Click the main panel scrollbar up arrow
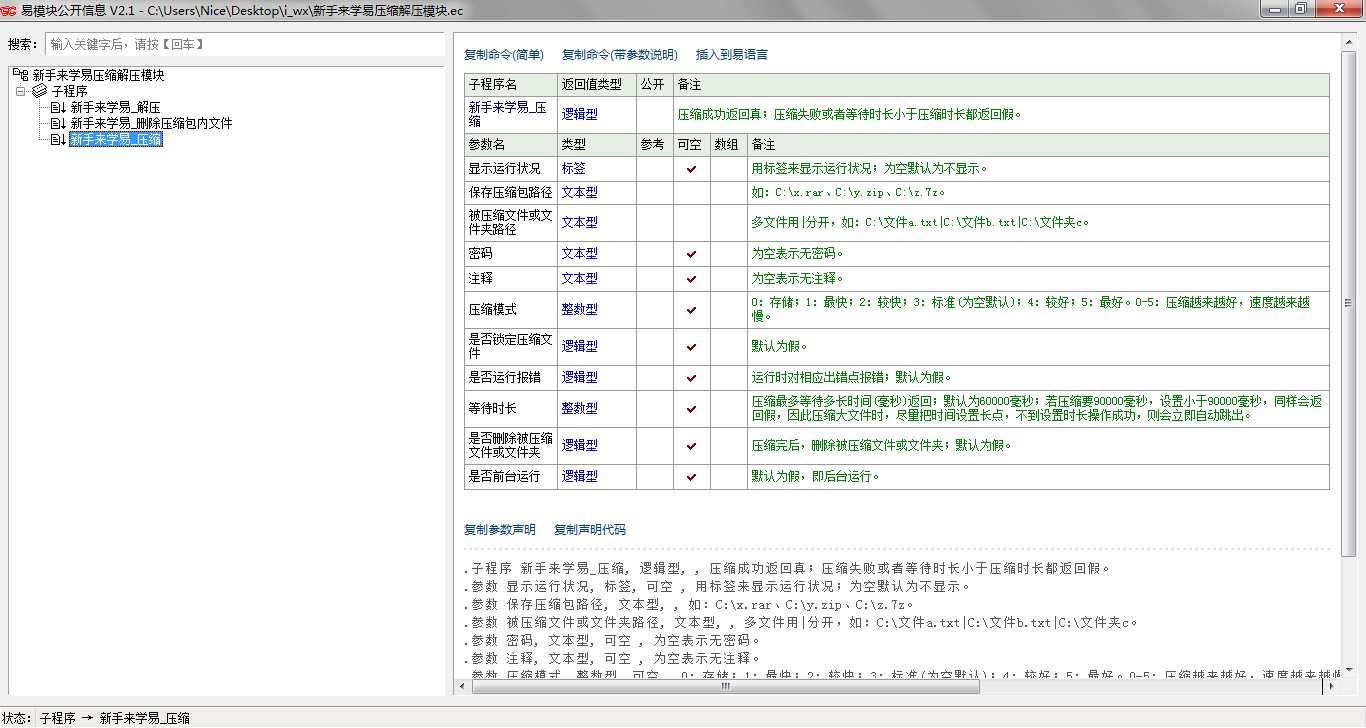The height and width of the screenshot is (728, 1366). (1349, 41)
